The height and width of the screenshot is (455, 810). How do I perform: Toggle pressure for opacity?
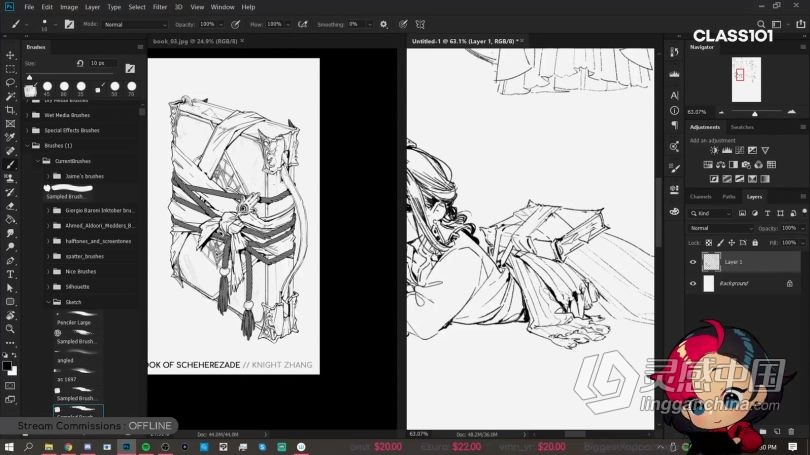[x=236, y=24]
